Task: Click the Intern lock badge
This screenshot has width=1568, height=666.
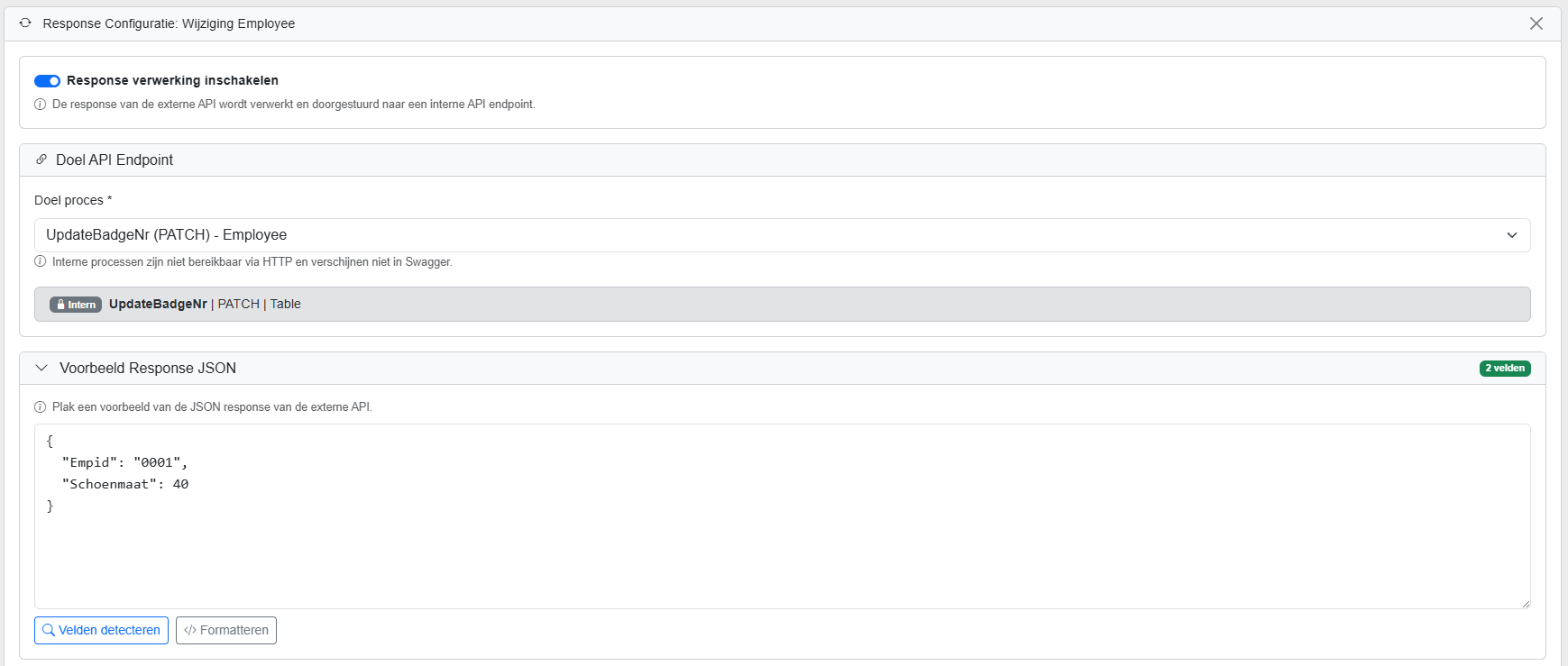Action: [76, 305]
